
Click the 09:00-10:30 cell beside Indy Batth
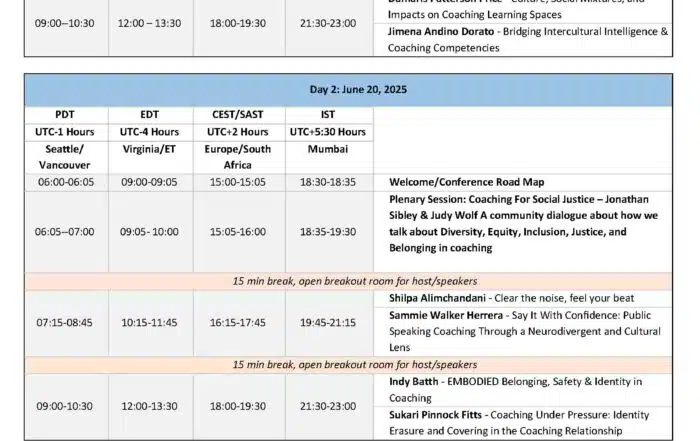(x=66, y=407)
